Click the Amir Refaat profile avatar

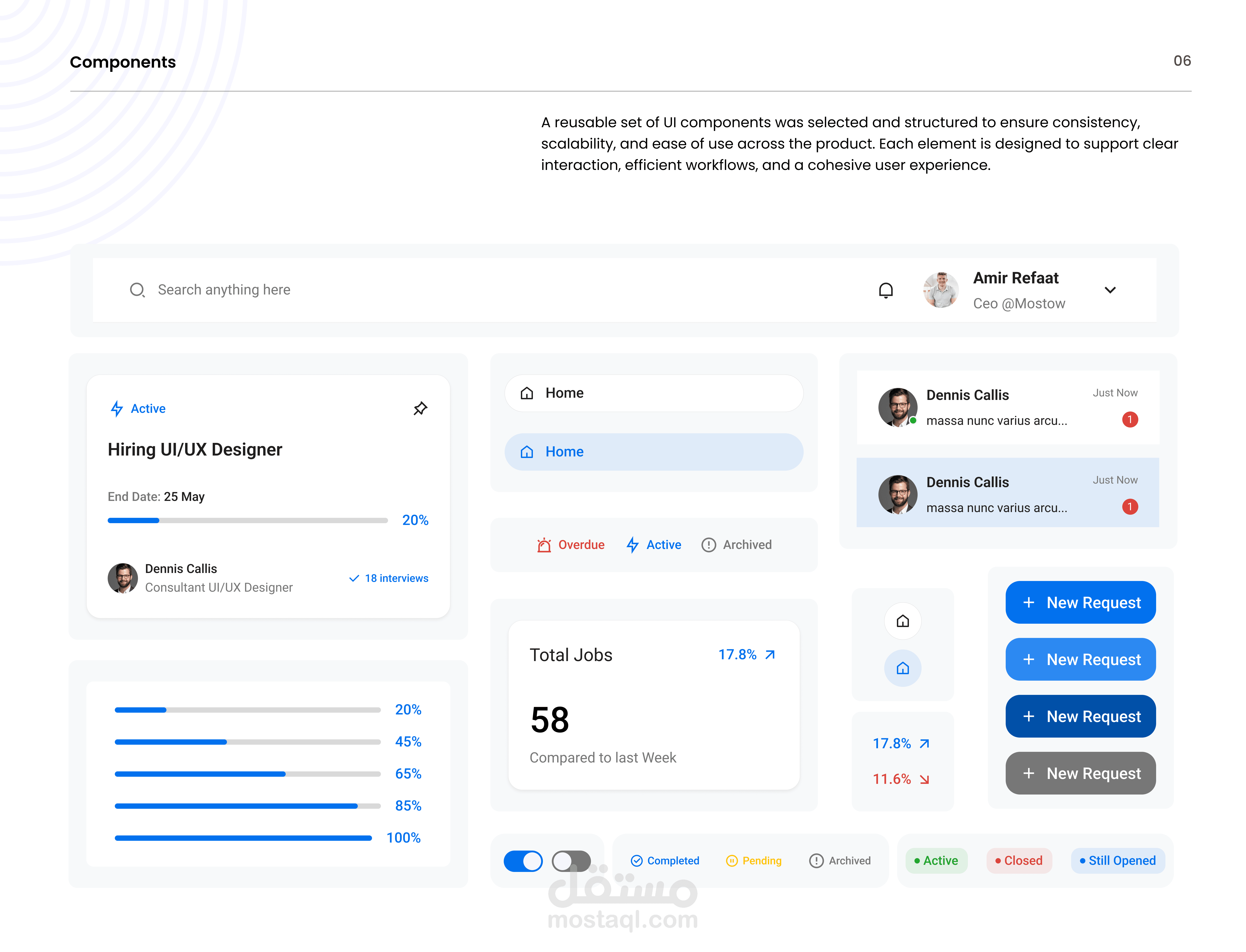pyautogui.click(x=941, y=290)
